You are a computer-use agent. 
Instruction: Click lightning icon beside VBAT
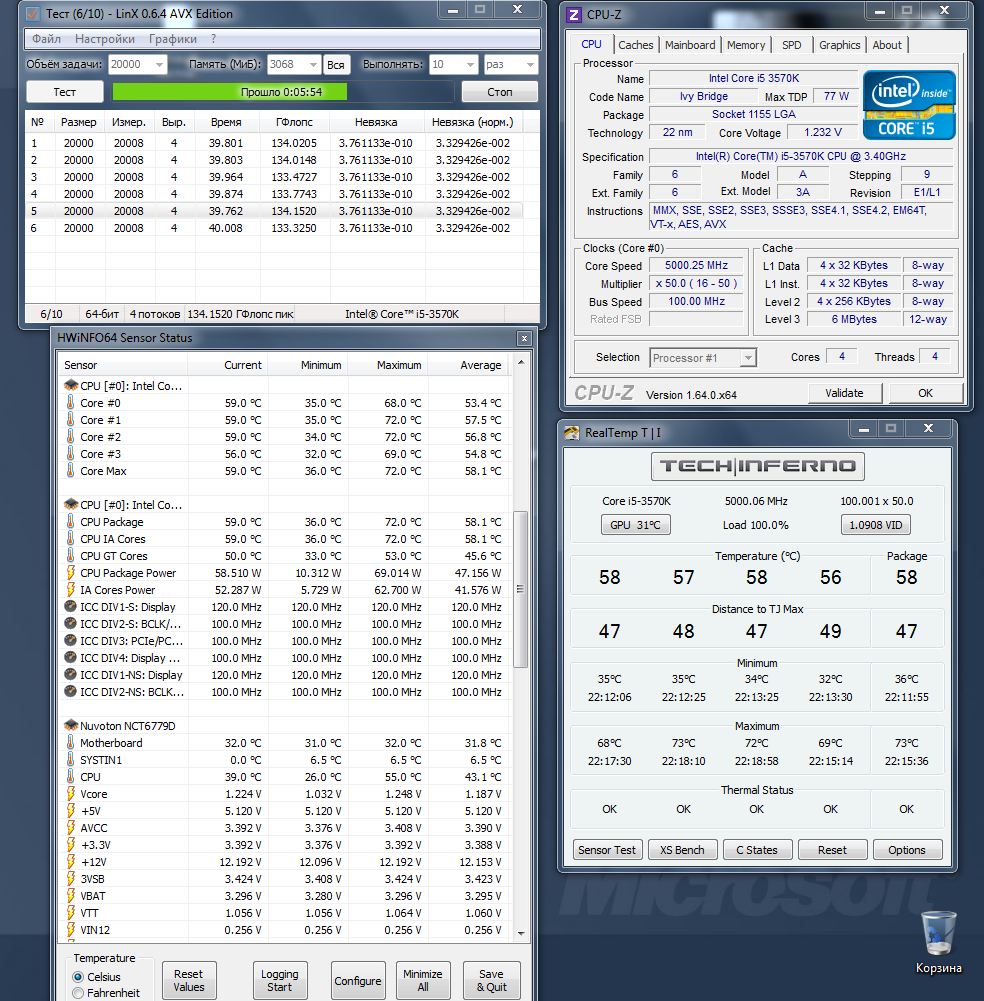point(70,896)
